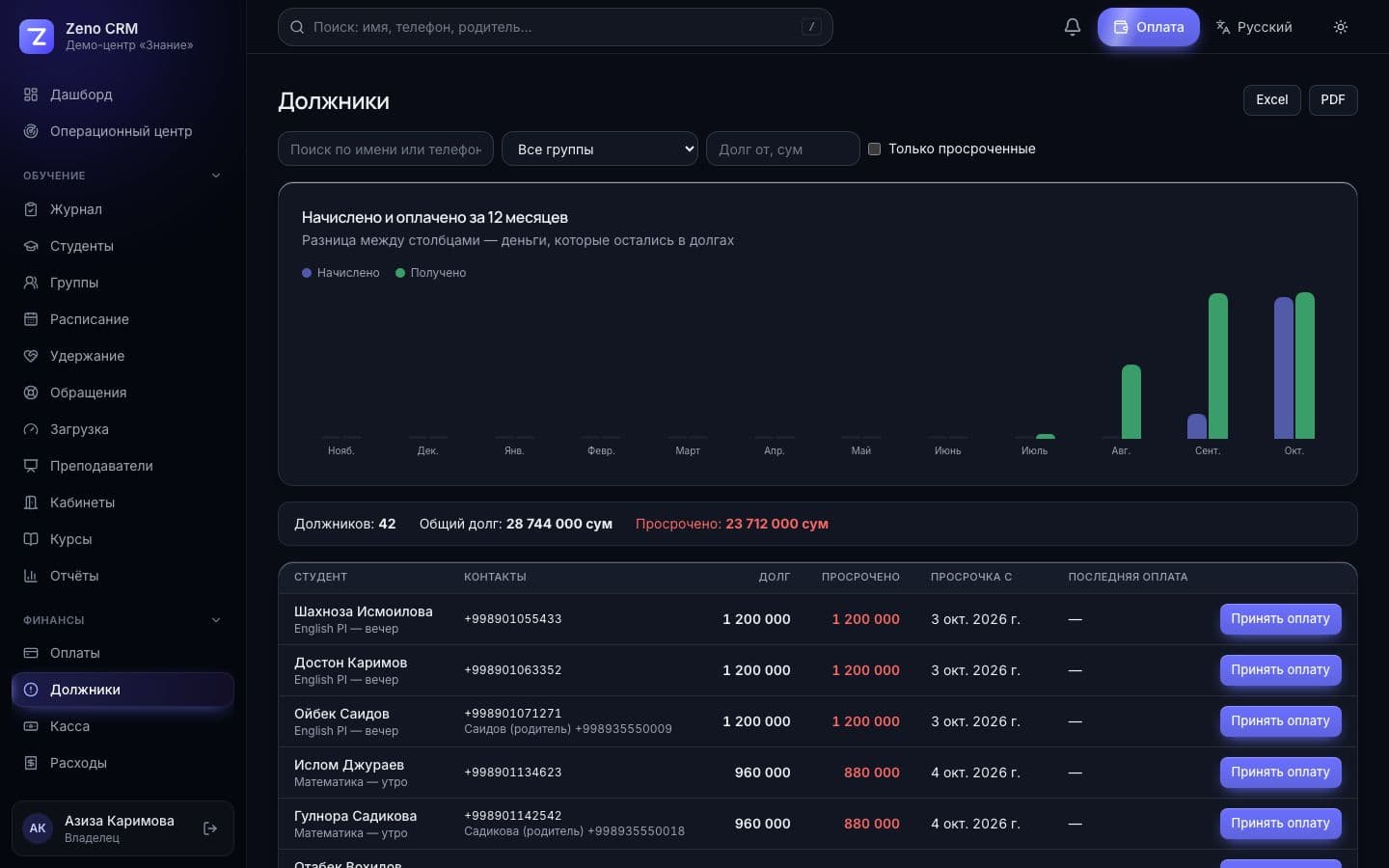Image resolution: width=1389 pixels, height=868 pixels.
Task: Toggle the Получено legend series
Action: 430,273
